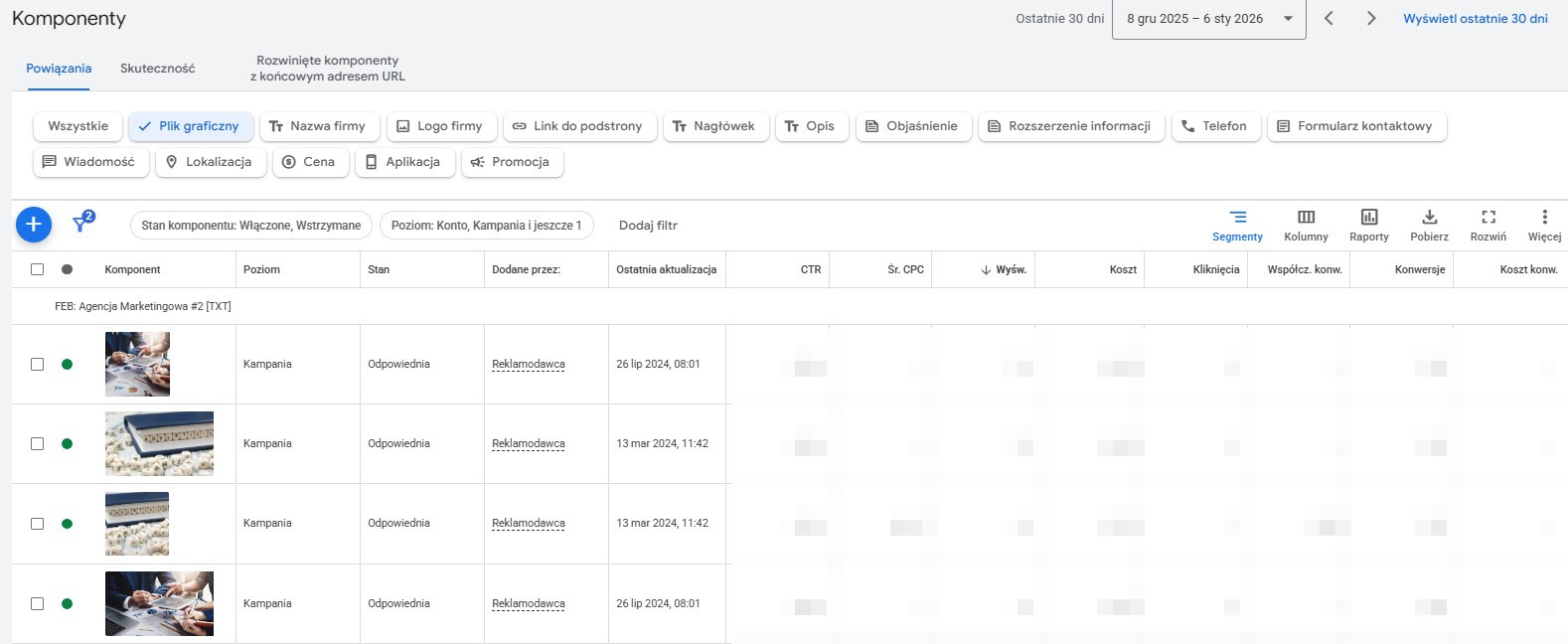Click the blue plus add component button
Viewport: 1568px width, 644px height.
33,225
